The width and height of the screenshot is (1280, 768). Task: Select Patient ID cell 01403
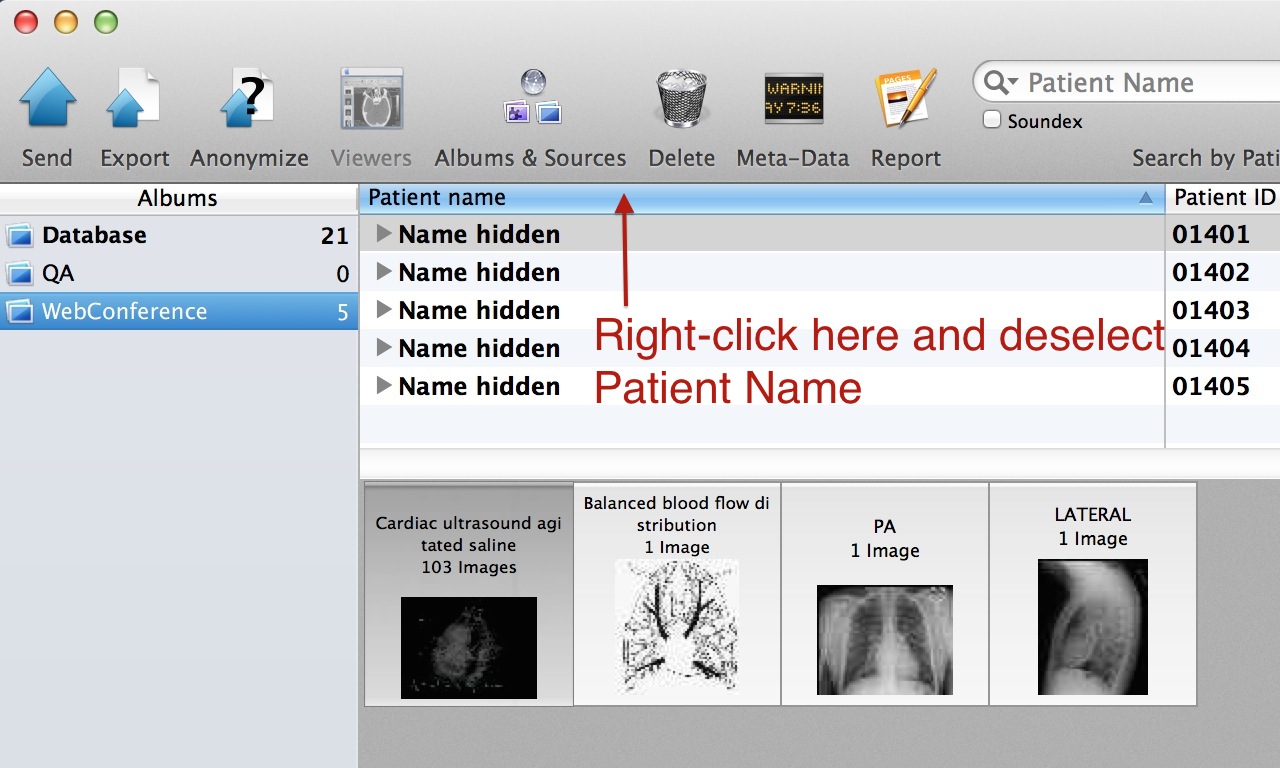(1211, 311)
